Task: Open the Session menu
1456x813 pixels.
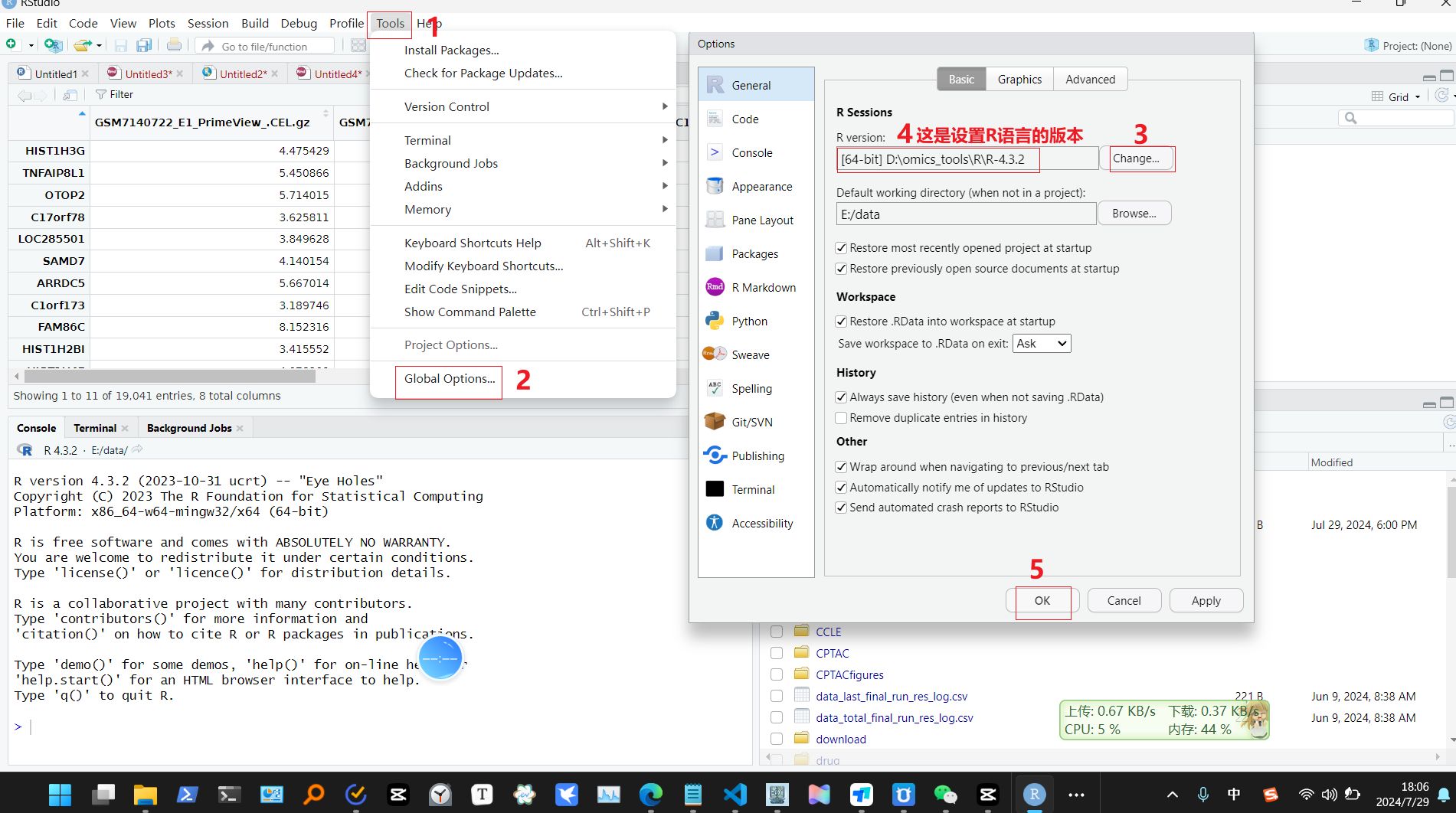Action: (x=208, y=23)
